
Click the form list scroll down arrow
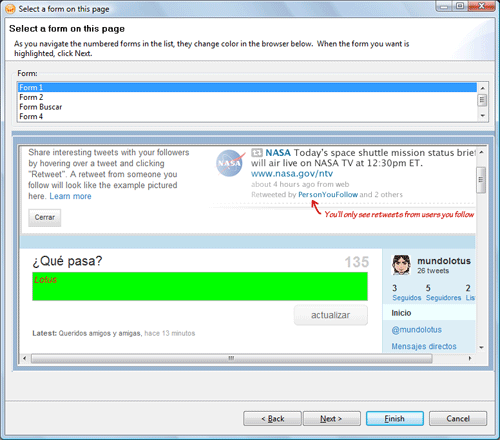click(482, 116)
